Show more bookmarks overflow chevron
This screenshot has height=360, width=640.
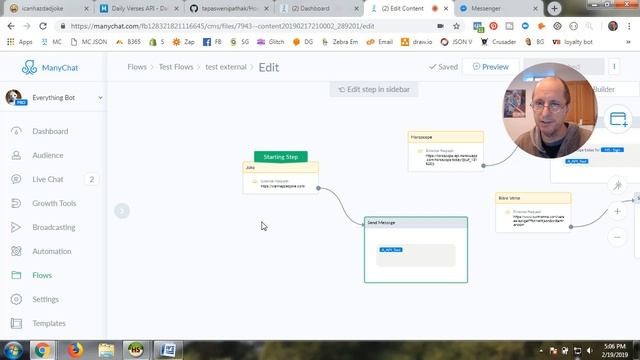click(628, 42)
